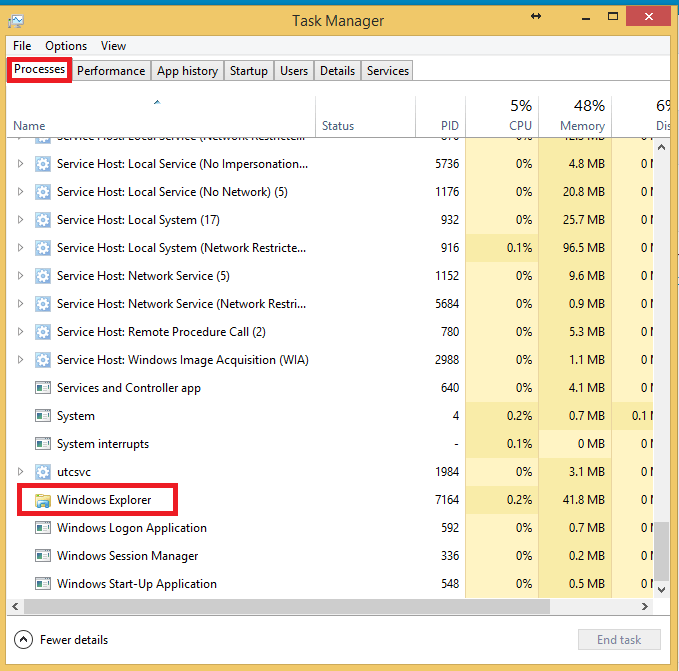Maximize the Task Manager window

click(613, 16)
